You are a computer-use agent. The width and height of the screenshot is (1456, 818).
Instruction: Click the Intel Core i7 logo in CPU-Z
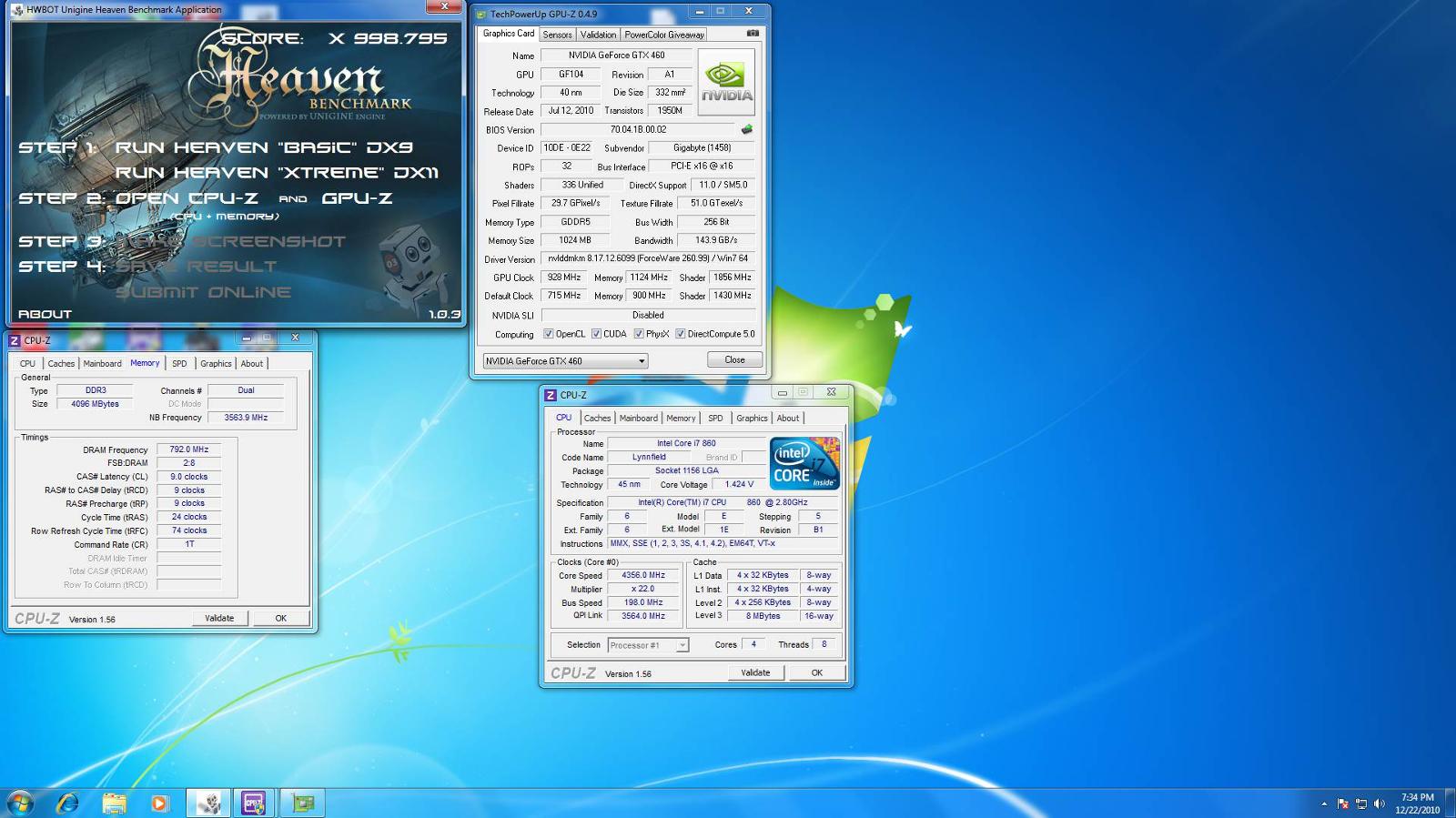click(x=804, y=463)
